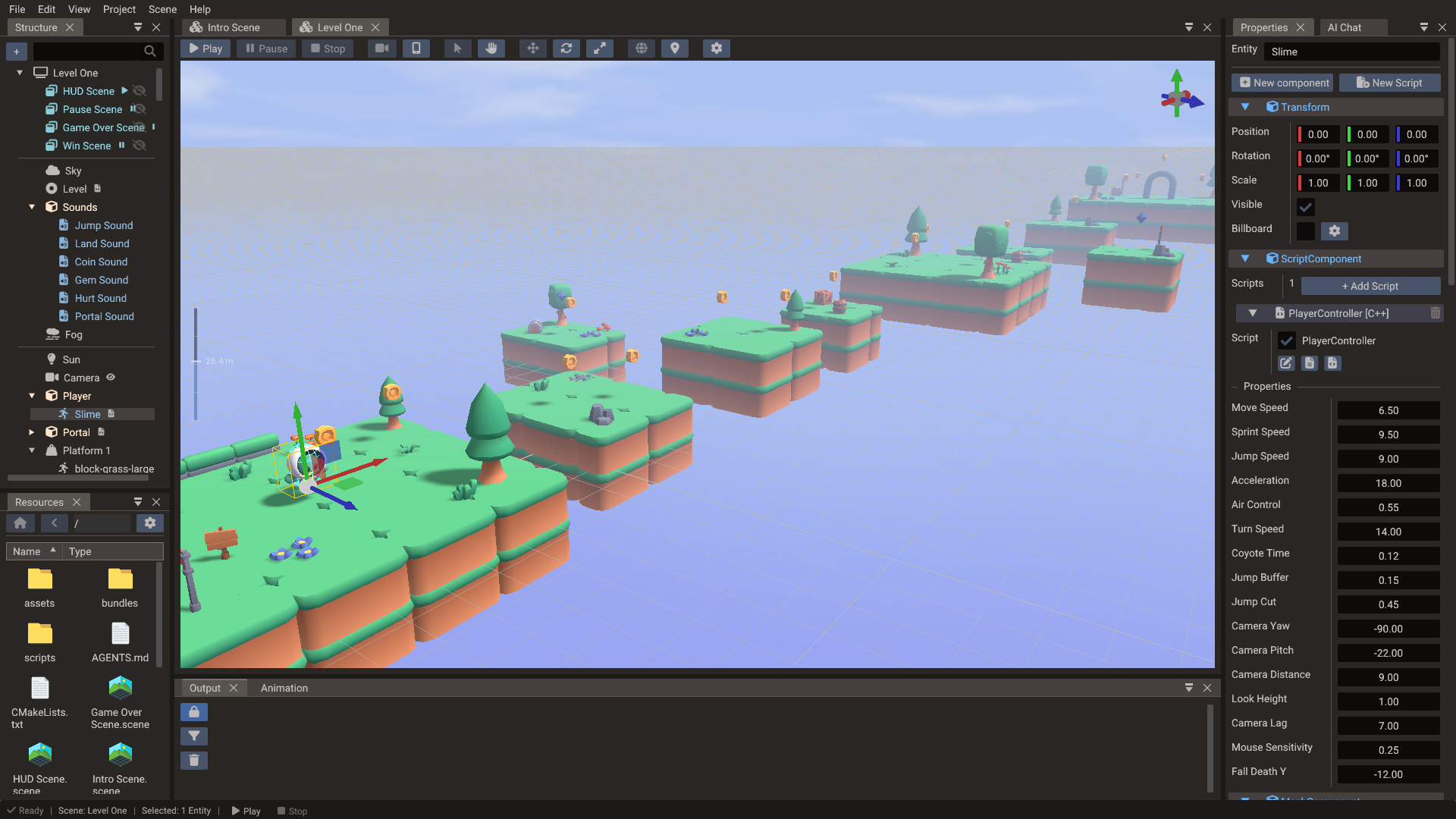
Task: Click the New Script button
Action: coord(1389,83)
